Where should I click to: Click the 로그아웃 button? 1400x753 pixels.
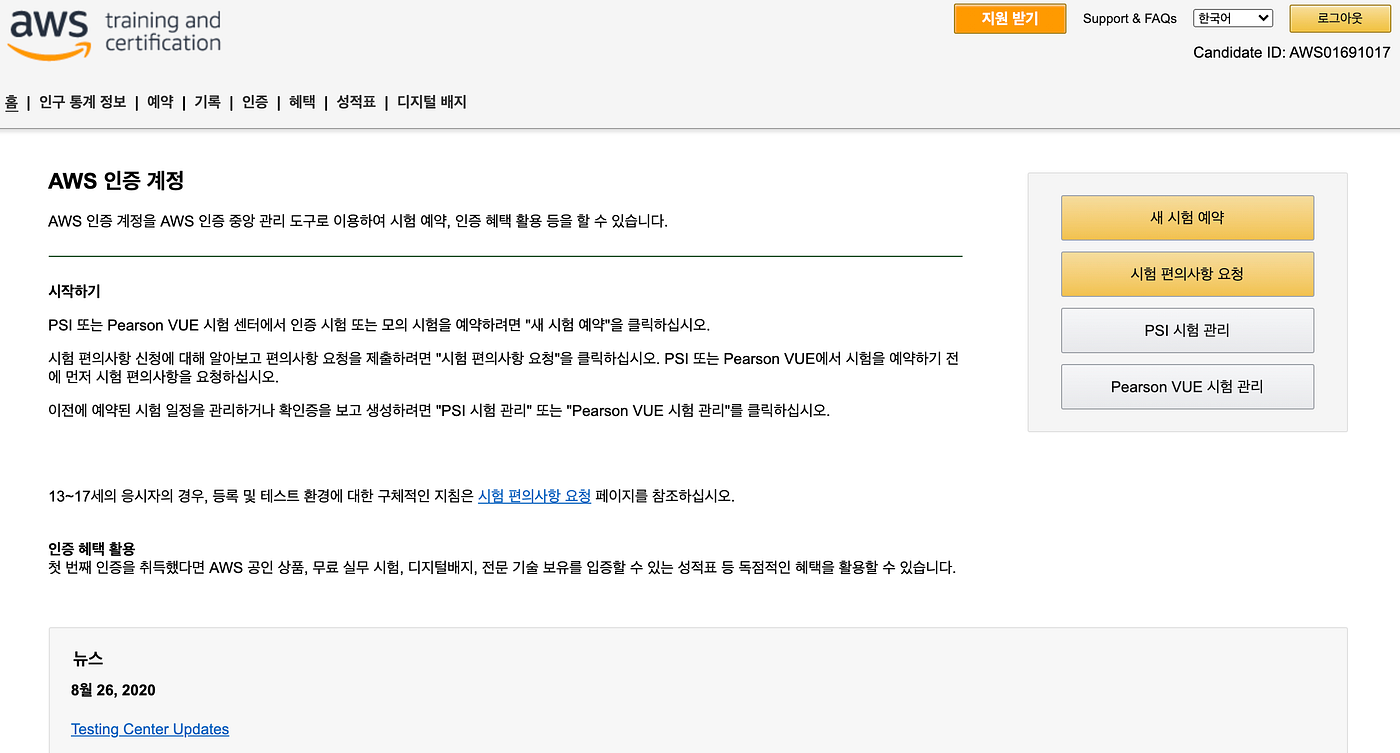[x=1340, y=19]
